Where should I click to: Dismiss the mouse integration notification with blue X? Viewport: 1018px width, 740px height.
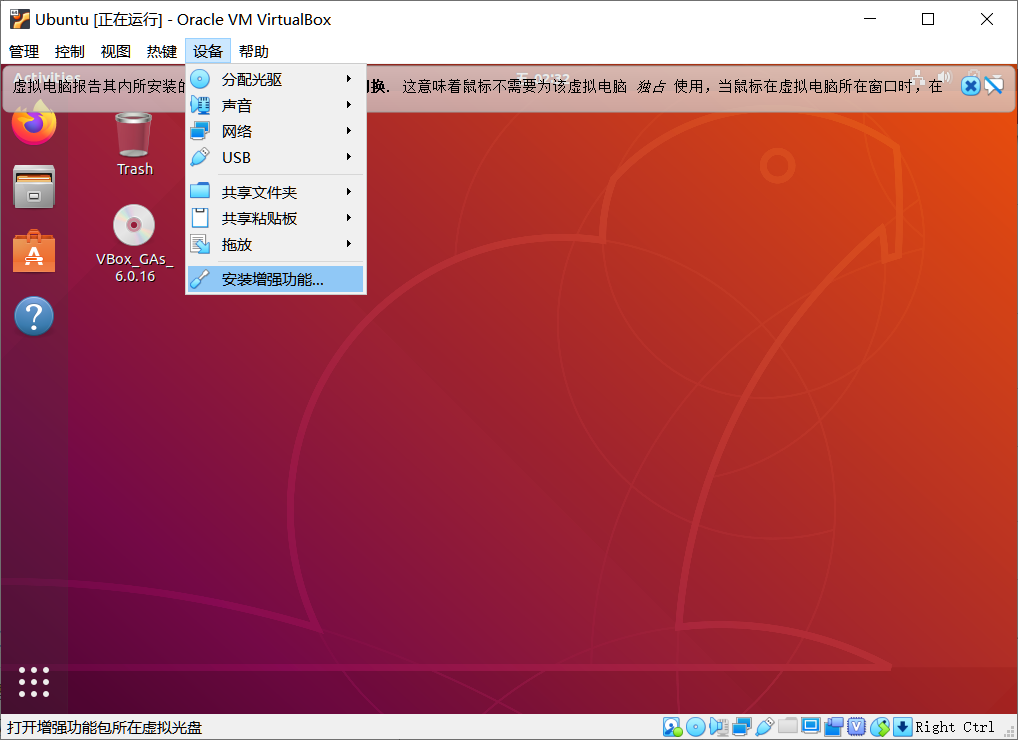[x=970, y=85]
